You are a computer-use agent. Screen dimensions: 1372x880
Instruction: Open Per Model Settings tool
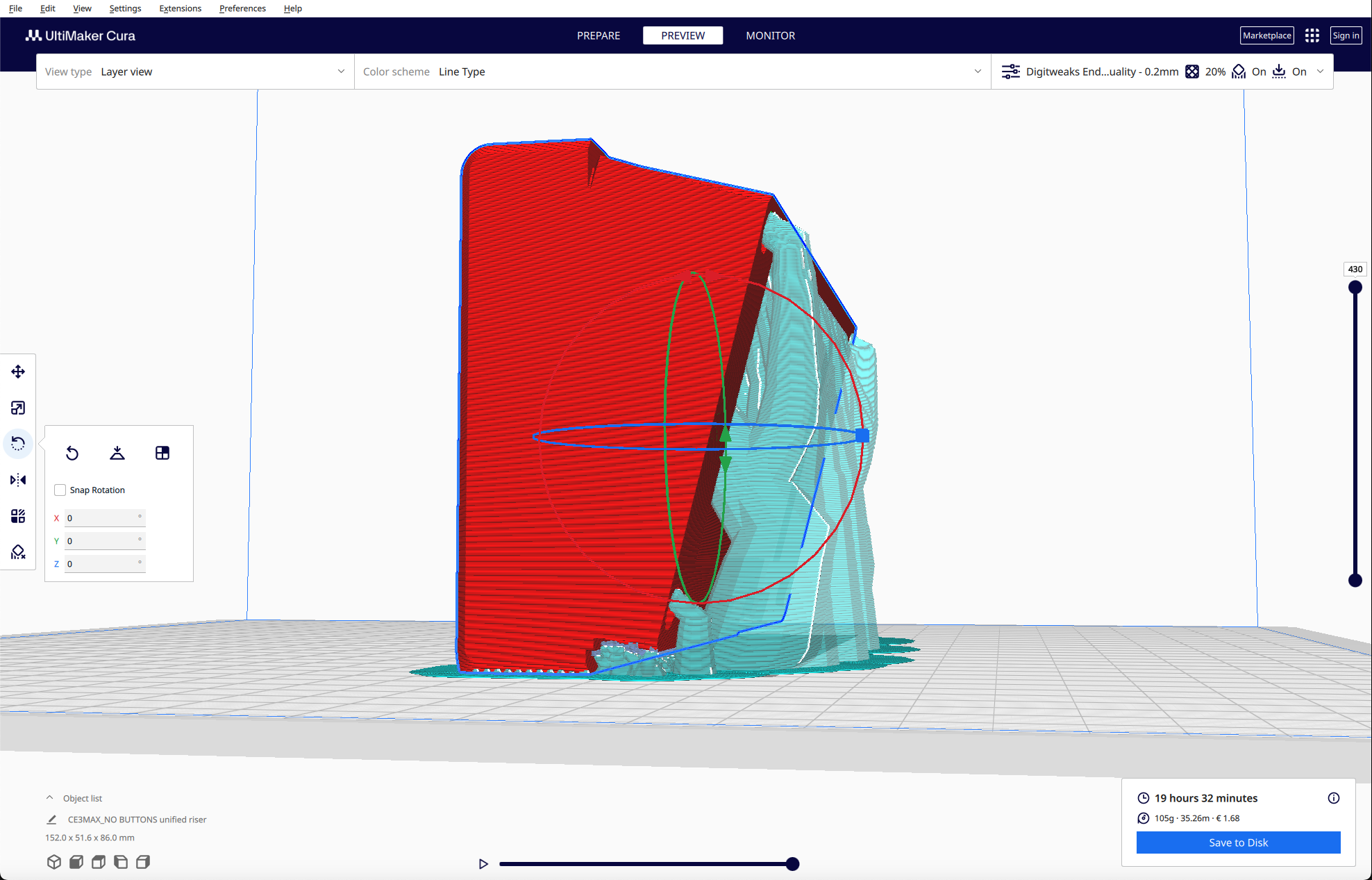[18, 516]
